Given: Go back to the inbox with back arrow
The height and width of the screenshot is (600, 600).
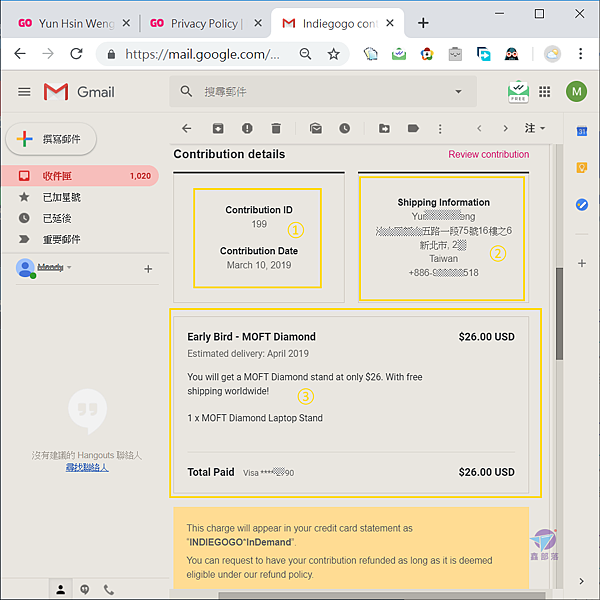Looking at the screenshot, I should pyautogui.click(x=186, y=129).
